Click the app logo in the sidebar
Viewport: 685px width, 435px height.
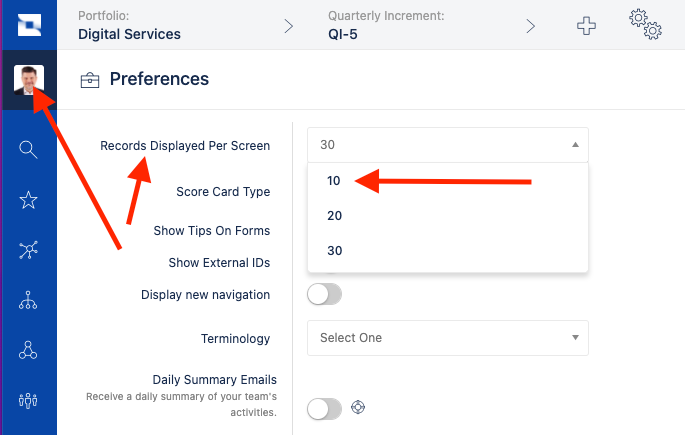pos(29,25)
